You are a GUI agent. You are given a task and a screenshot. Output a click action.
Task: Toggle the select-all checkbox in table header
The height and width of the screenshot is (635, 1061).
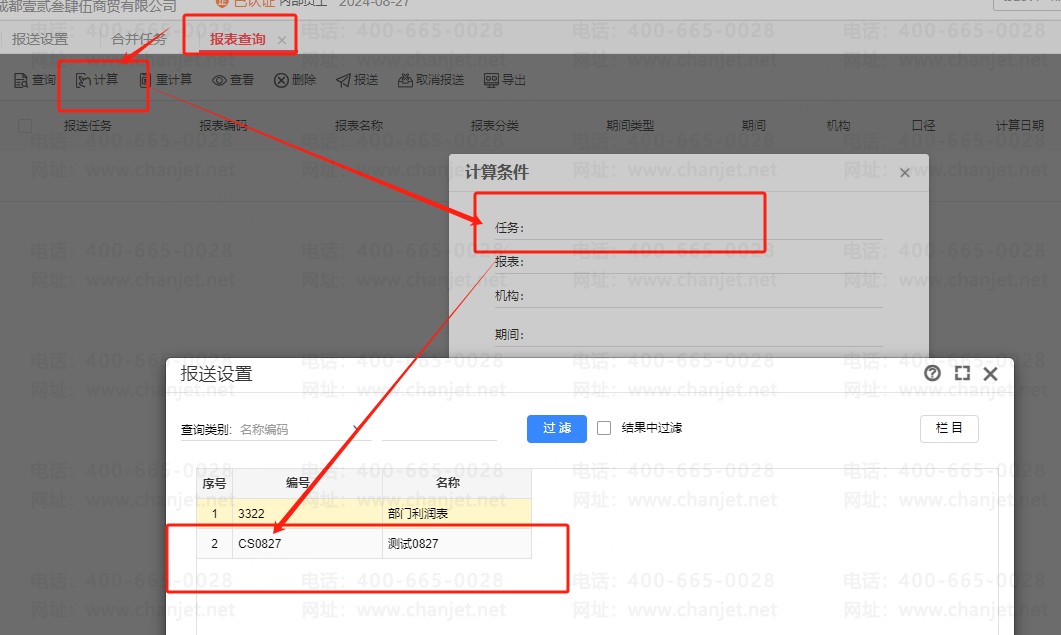tap(25, 125)
